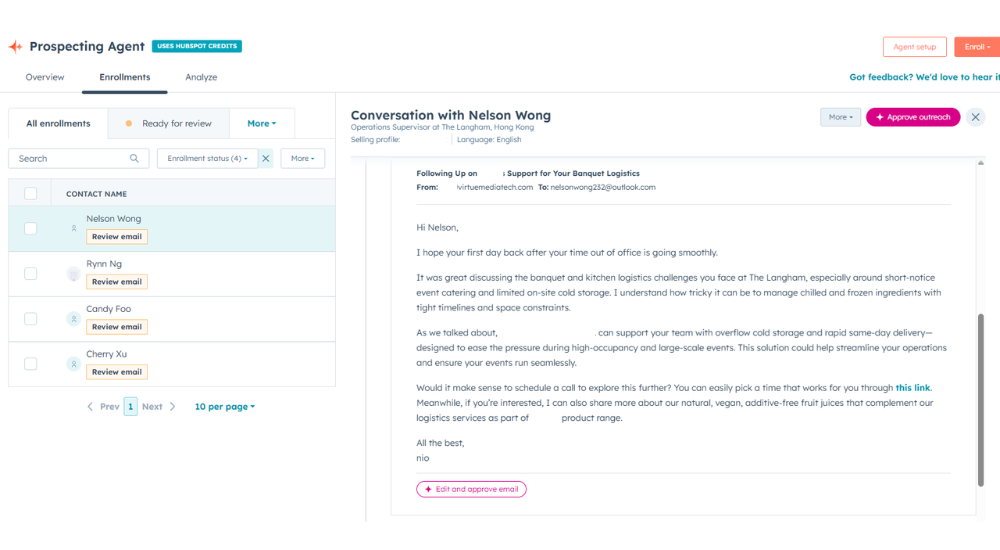
Task: Click Rynn Ng's contact avatar icon
Action: [x=73, y=274]
